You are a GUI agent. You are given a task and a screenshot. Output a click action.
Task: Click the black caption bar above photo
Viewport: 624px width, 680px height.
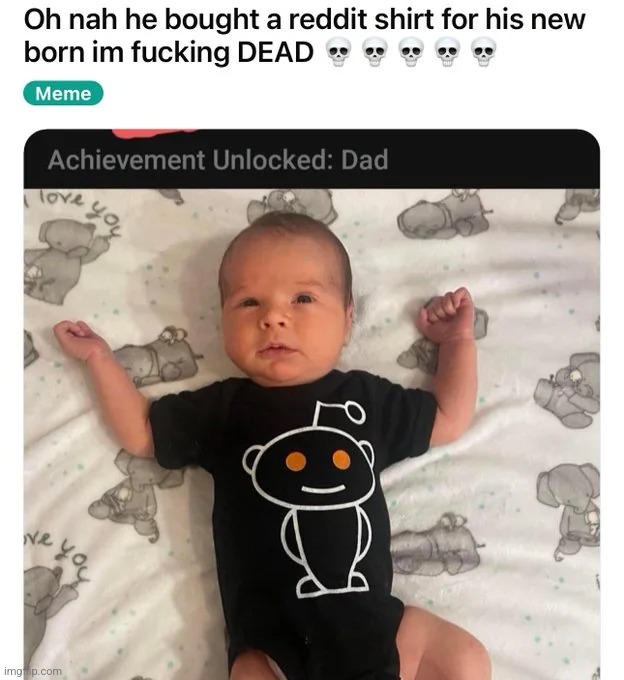click(312, 159)
